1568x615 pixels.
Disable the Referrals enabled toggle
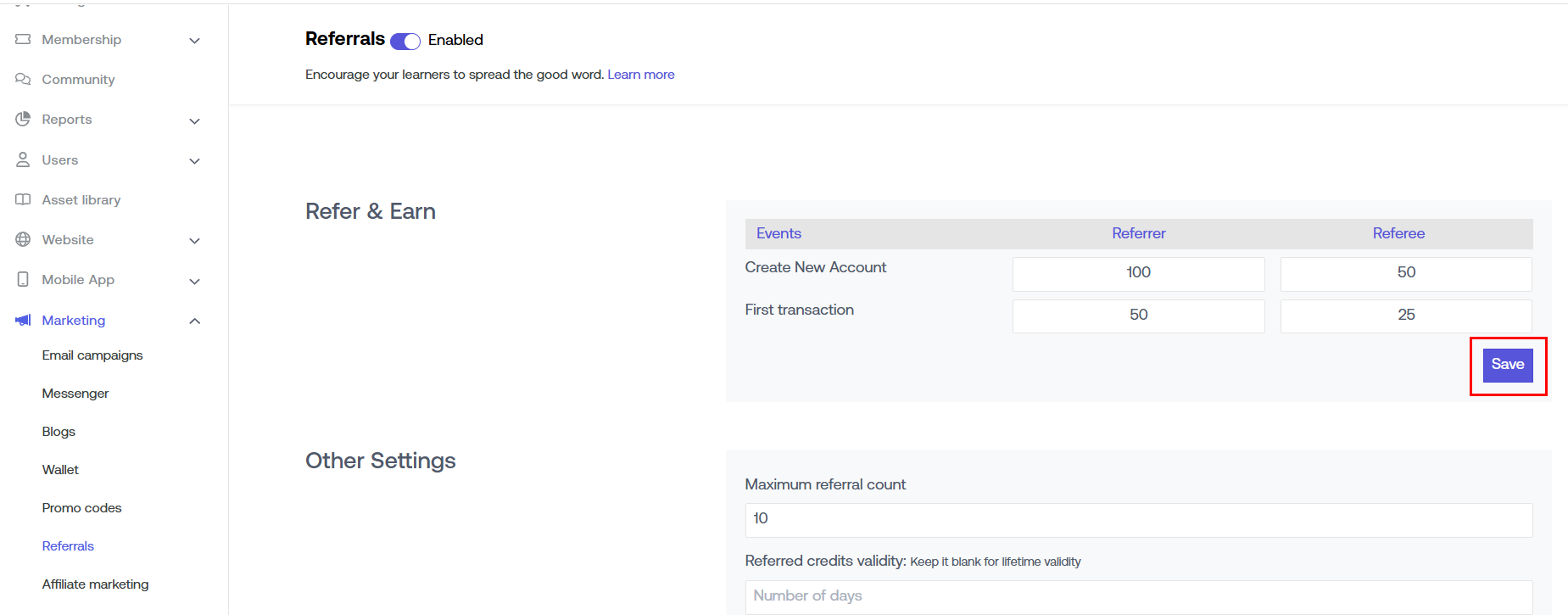(x=405, y=42)
